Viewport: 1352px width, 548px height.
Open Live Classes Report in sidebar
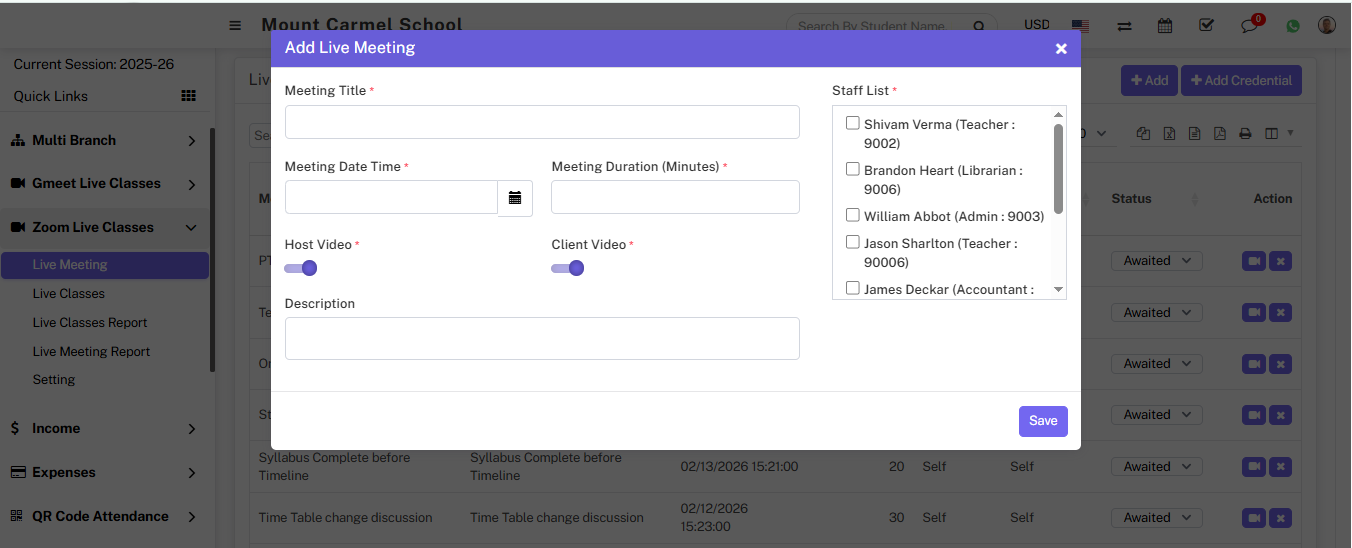pyautogui.click(x=90, y=323)
